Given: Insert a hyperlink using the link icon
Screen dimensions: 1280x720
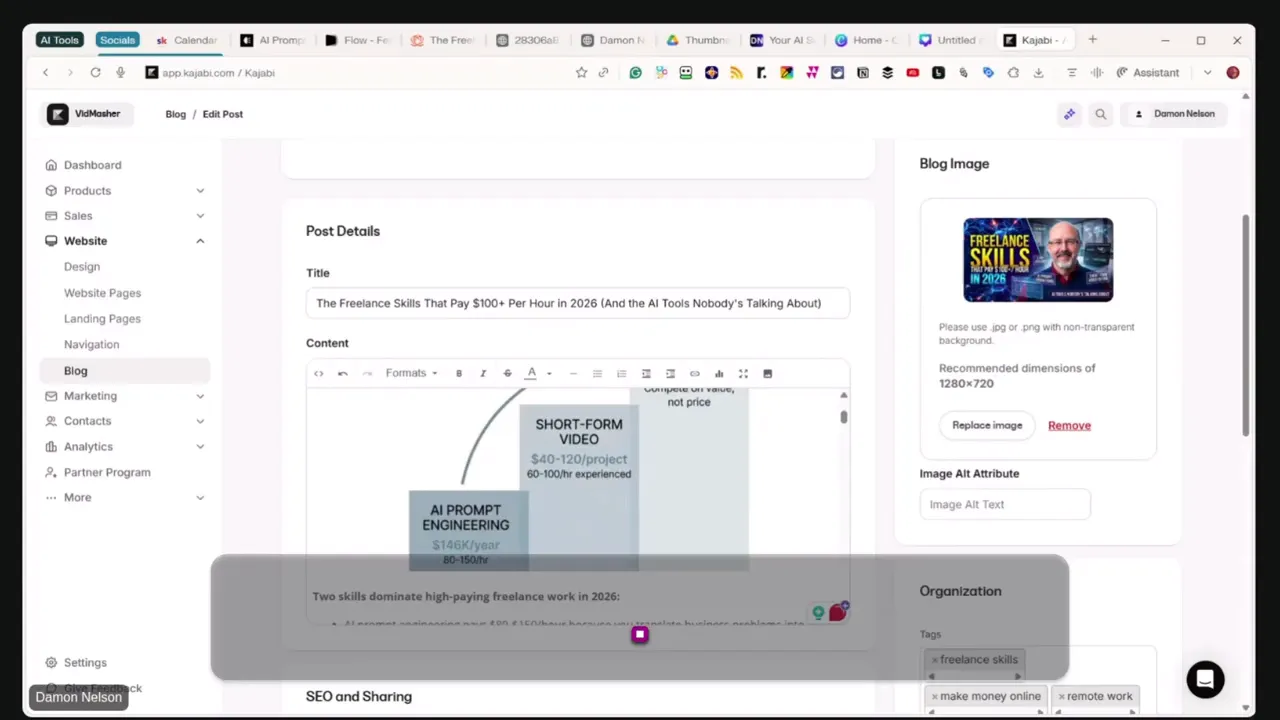Looking at the screenshot, I should pos(694,373).
